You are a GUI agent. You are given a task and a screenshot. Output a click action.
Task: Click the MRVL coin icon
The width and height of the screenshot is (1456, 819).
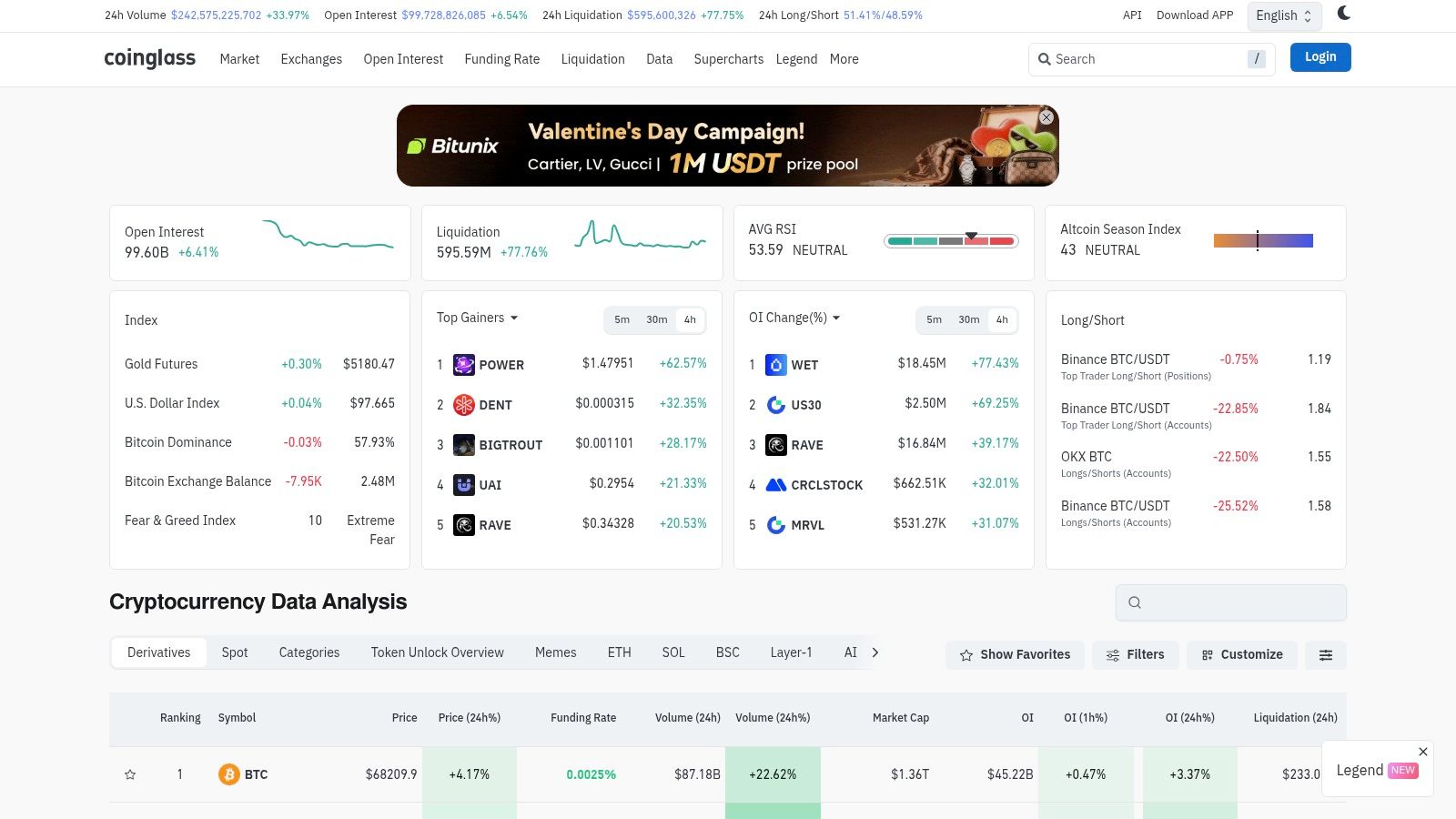pos(776,525)
